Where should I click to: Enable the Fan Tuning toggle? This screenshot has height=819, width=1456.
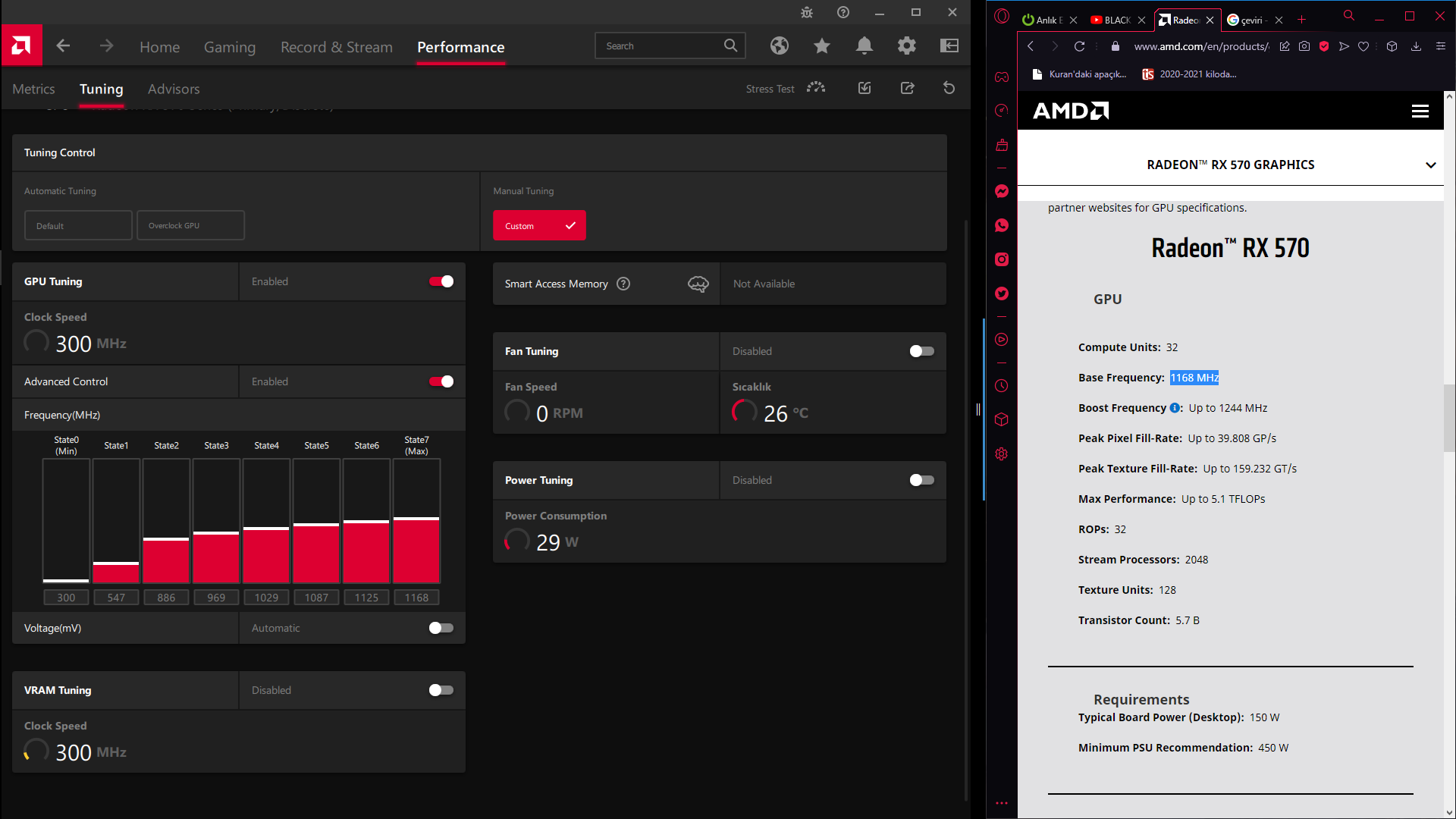click(x=921, y=351)
